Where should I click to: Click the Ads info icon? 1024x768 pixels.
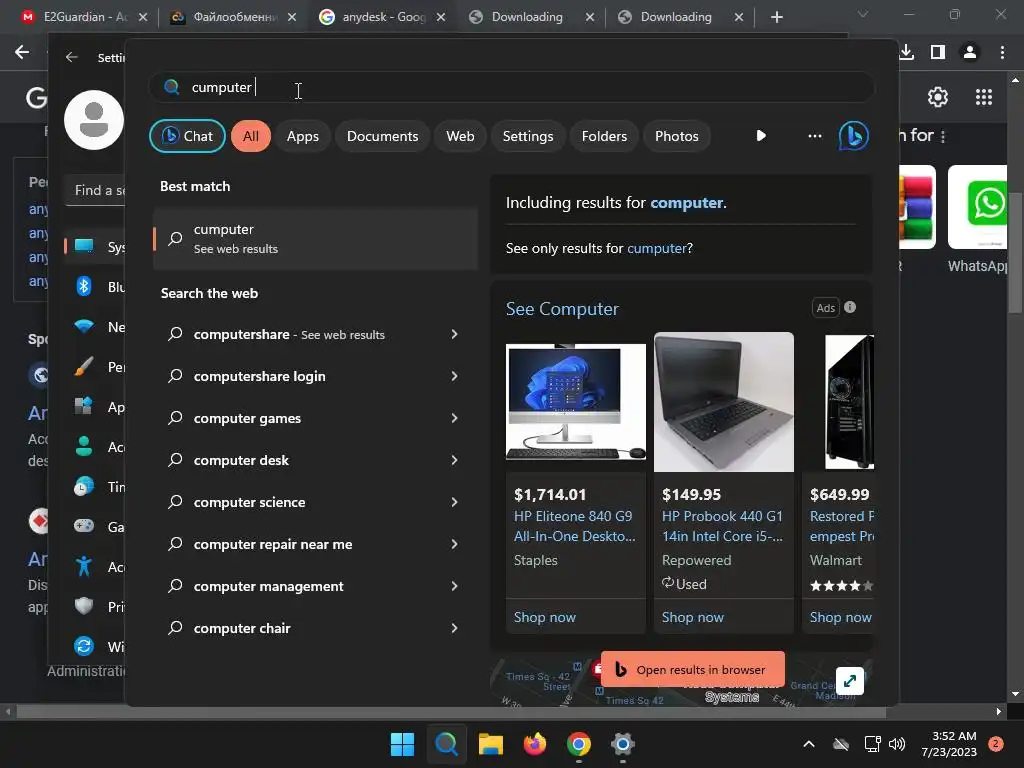(850, 307)
